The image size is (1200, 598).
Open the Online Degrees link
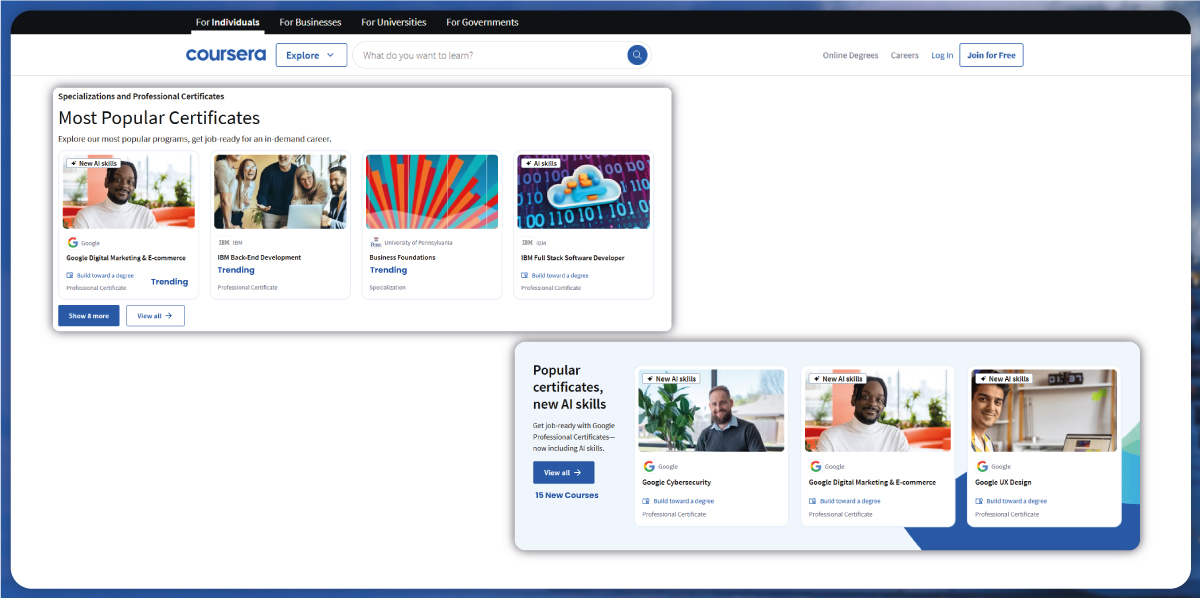[850, 55]
